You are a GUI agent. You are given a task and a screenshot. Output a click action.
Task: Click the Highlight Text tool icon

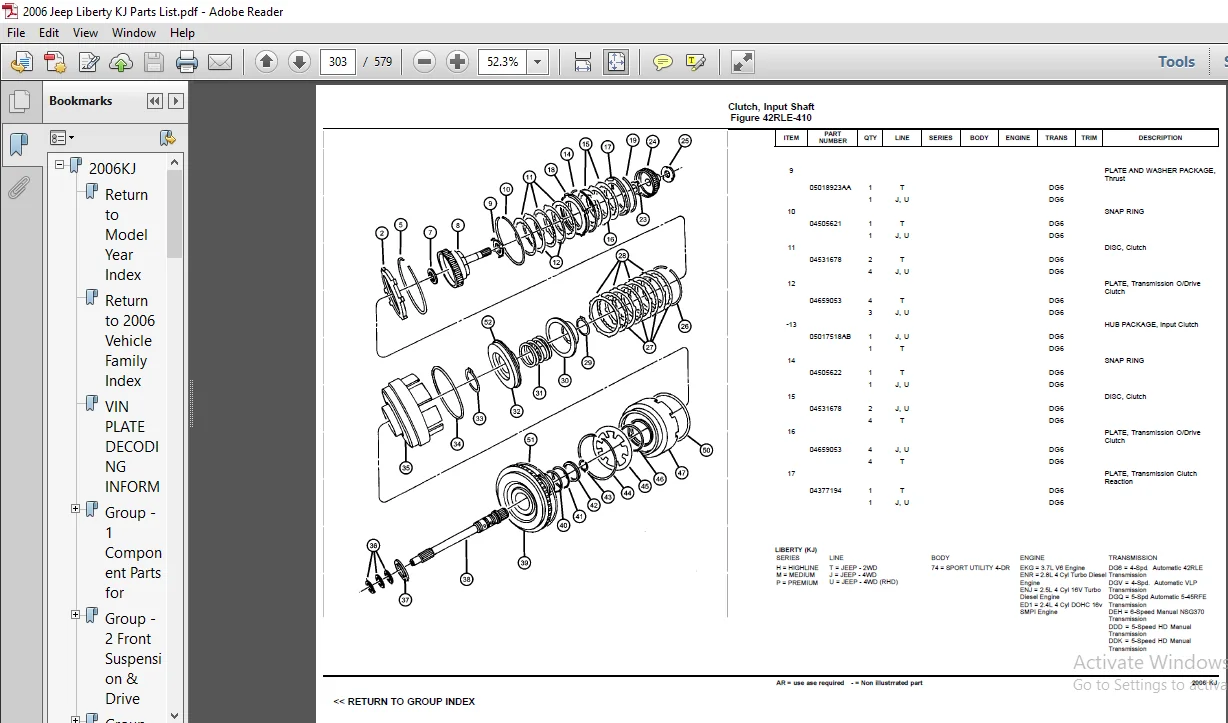click(x=696, y=62)
